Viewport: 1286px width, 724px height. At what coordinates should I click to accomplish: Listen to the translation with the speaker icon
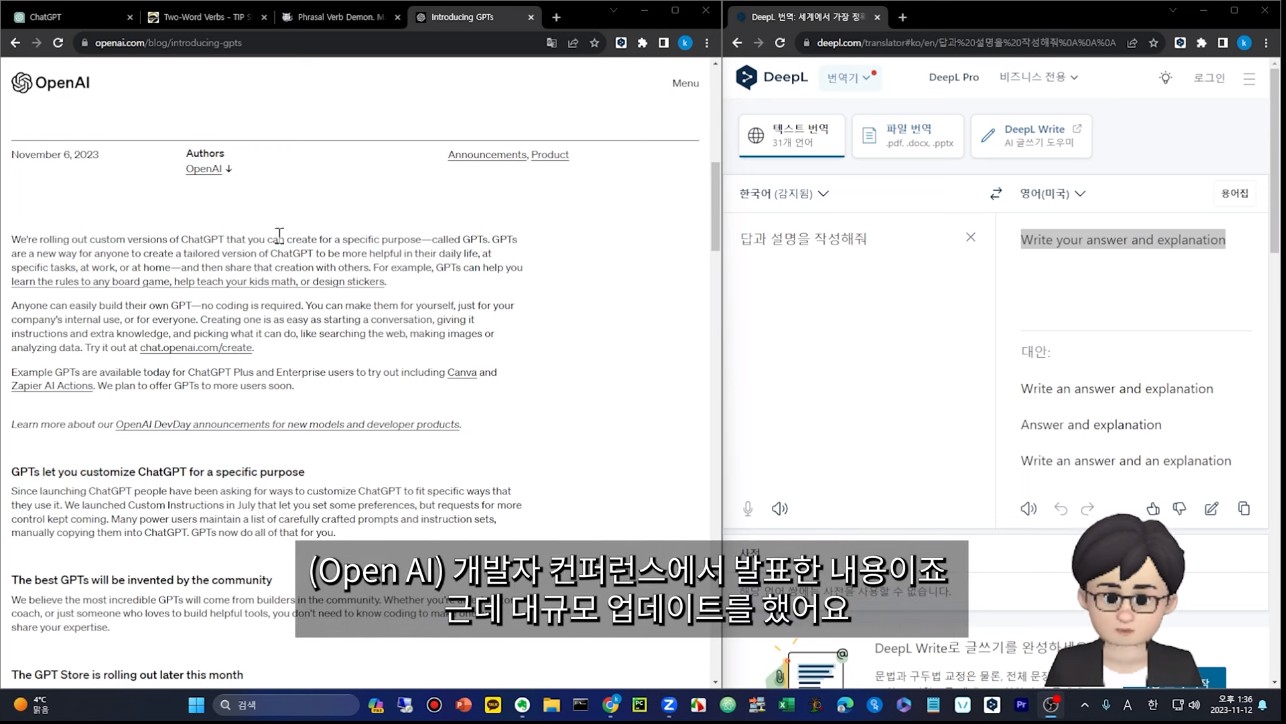pyautogui.click(x=1028, y=509)
